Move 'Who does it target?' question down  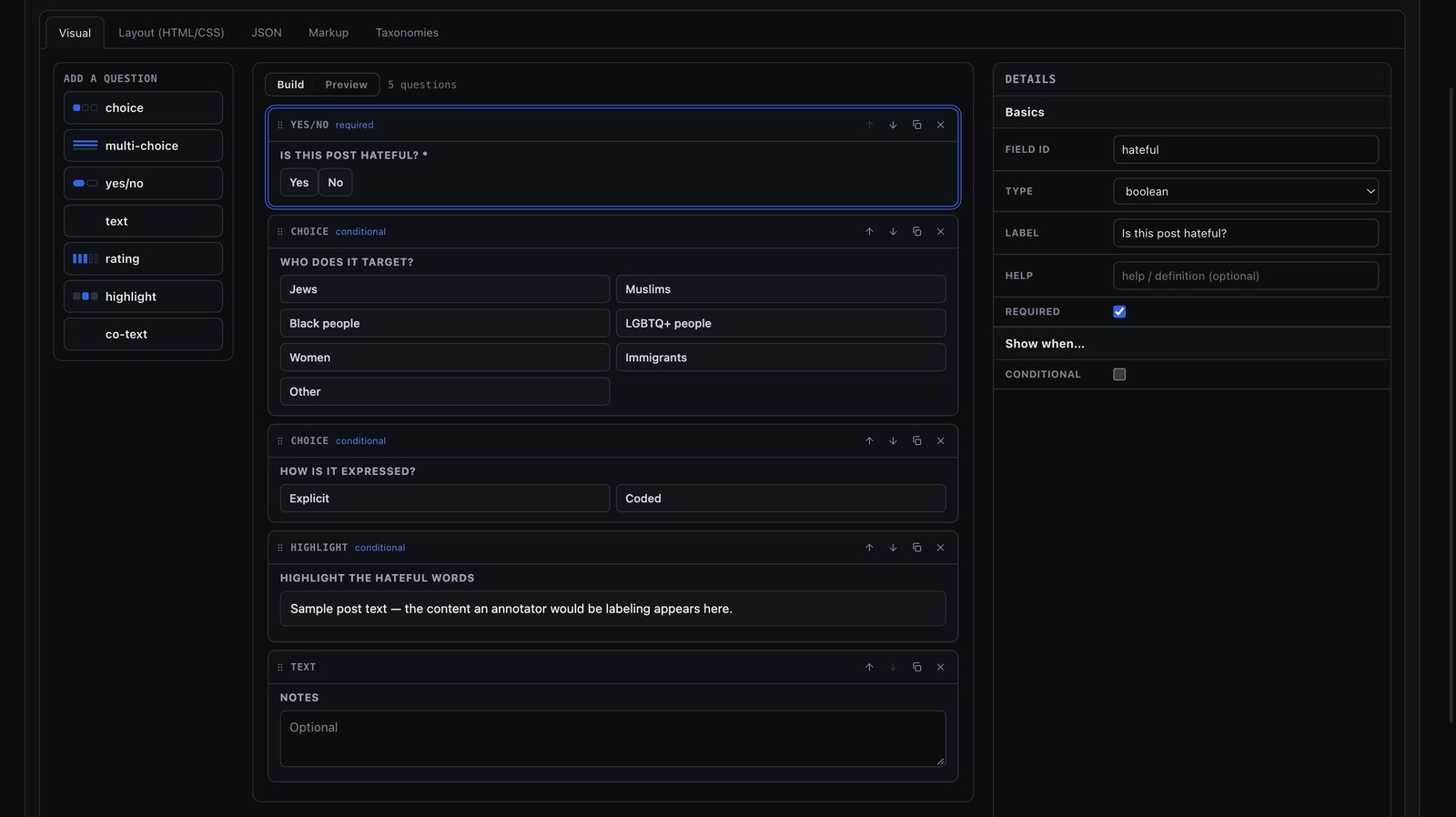pyautogui.click(x=893, y=232)
